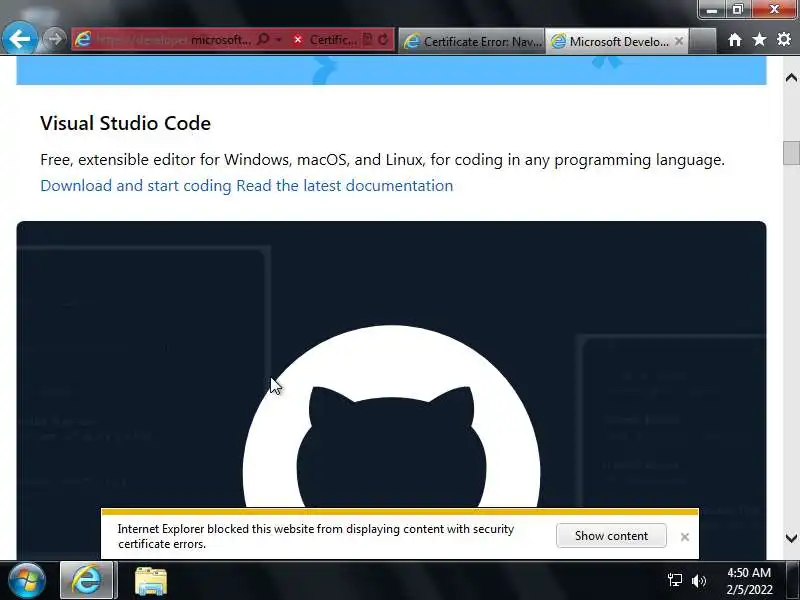Click the Internet Explorer page icon in address bar

83,39
